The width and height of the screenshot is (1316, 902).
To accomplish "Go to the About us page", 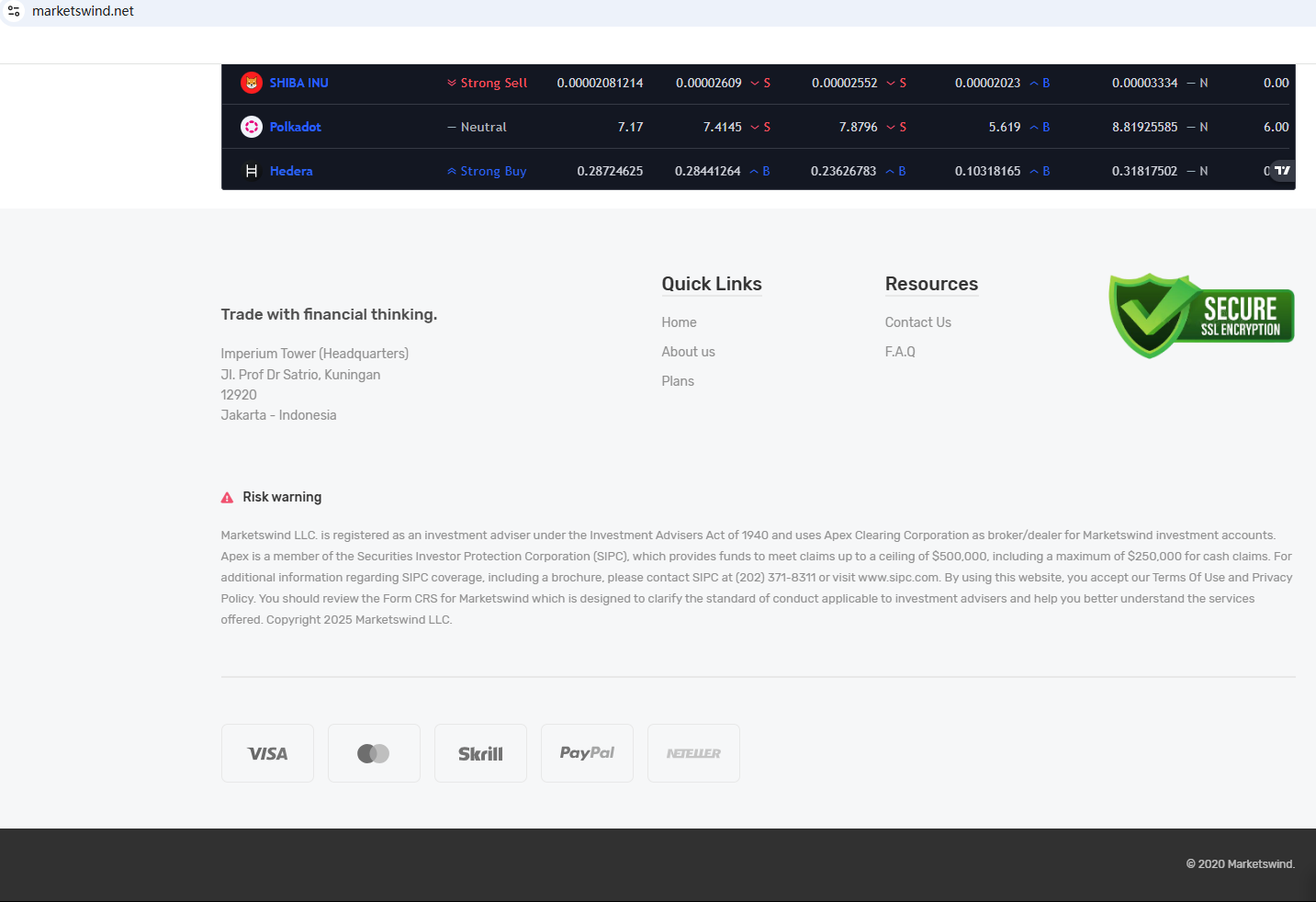I will click(x=688, y=352).
